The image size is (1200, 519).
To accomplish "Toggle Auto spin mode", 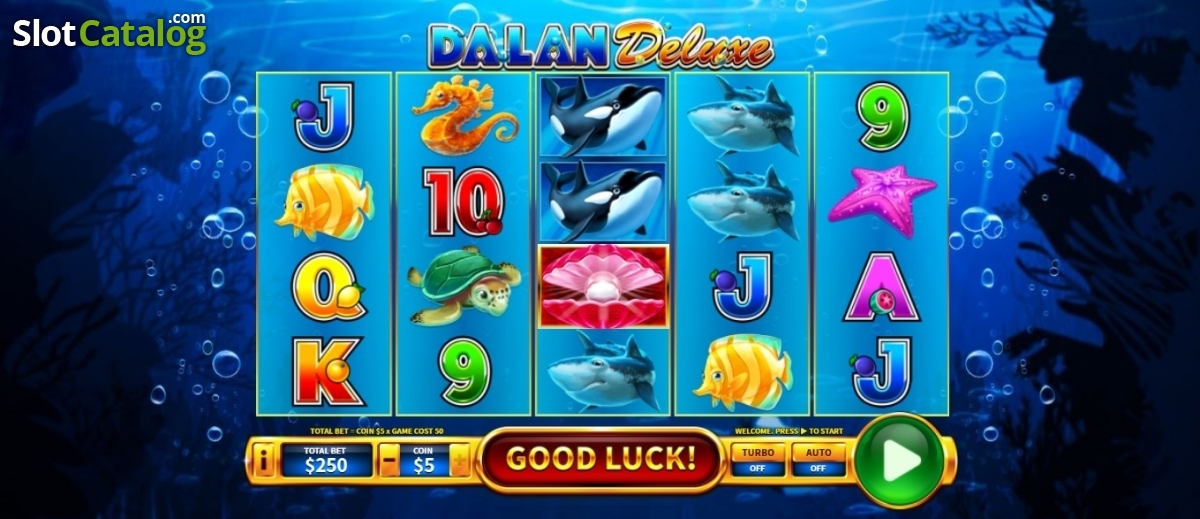I will tap(818, 460).
